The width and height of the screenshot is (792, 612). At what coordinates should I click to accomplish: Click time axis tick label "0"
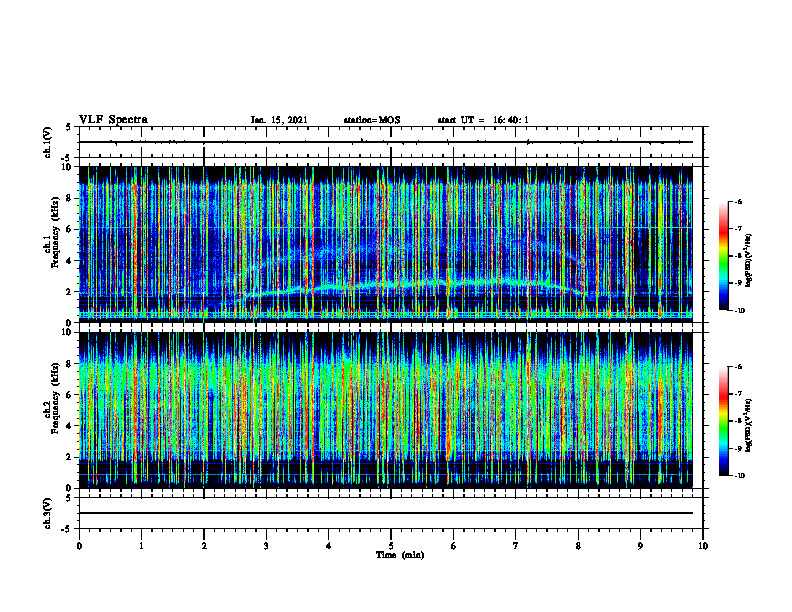[79, 546]
